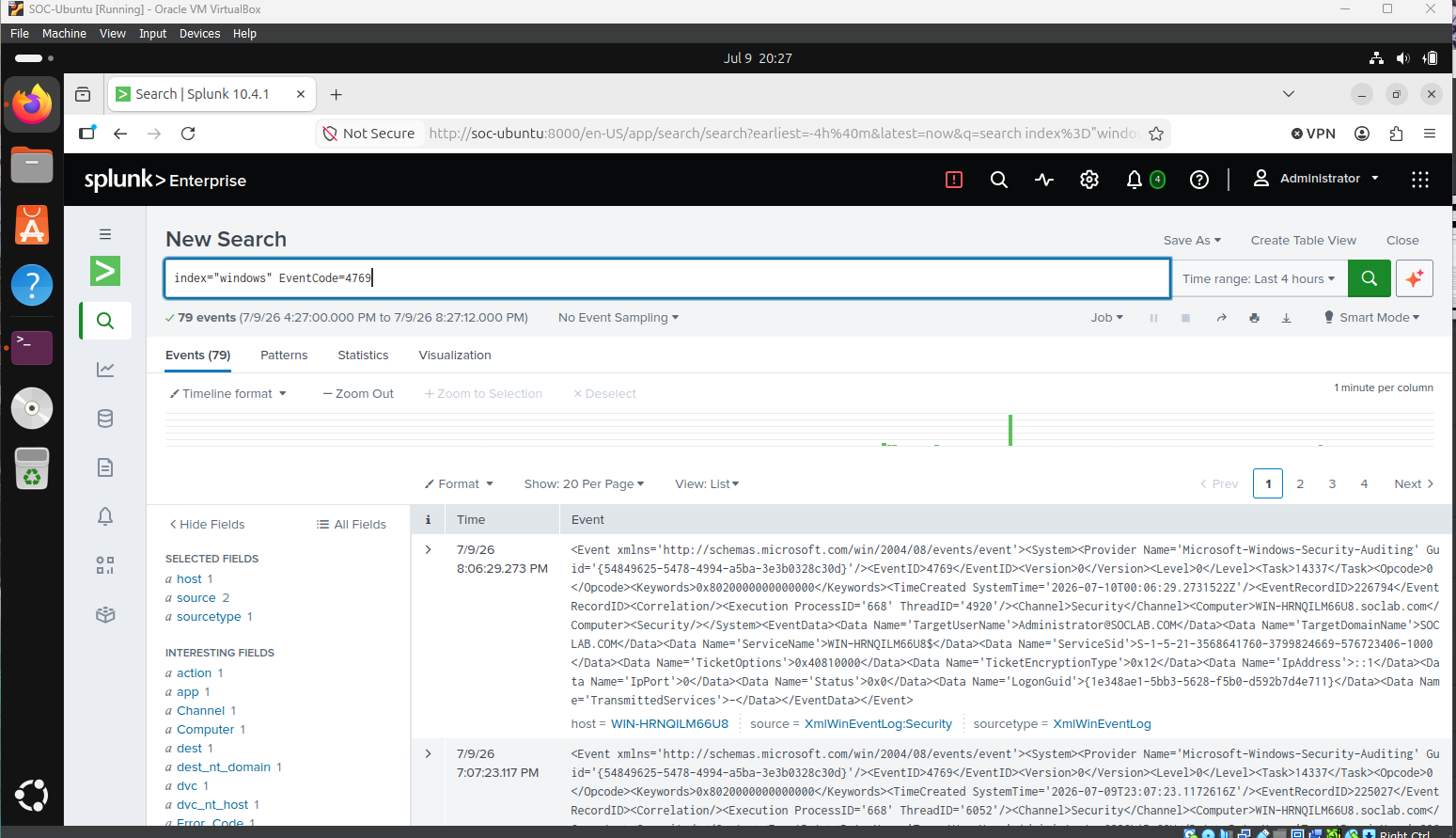
Task: Open the Search app green chevron icon
Action: tap(105, 271)
